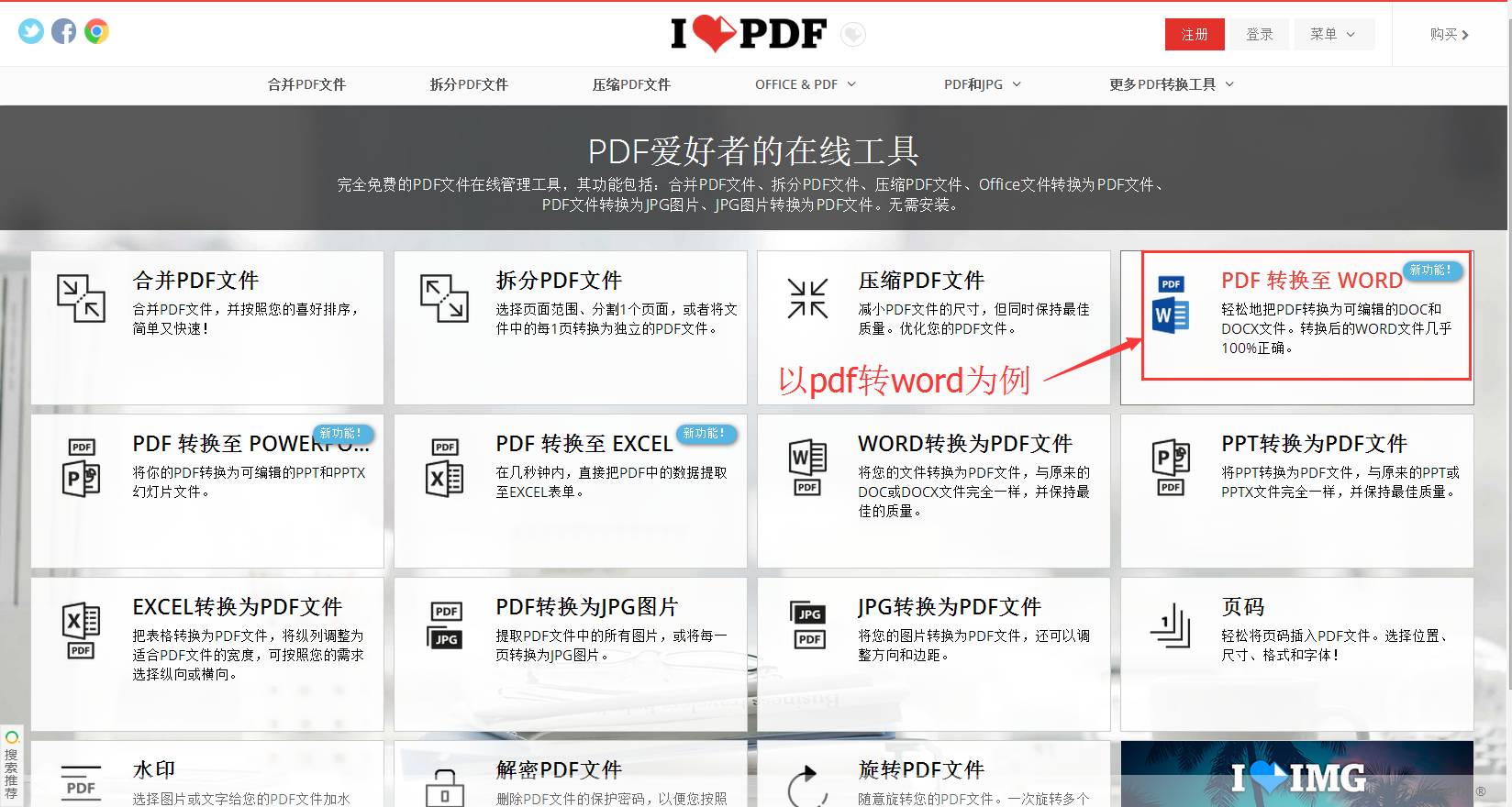This screenshot has height=807, width=1512.
Task: Click the Word to PDF icon
Action: tap(807, 468)
